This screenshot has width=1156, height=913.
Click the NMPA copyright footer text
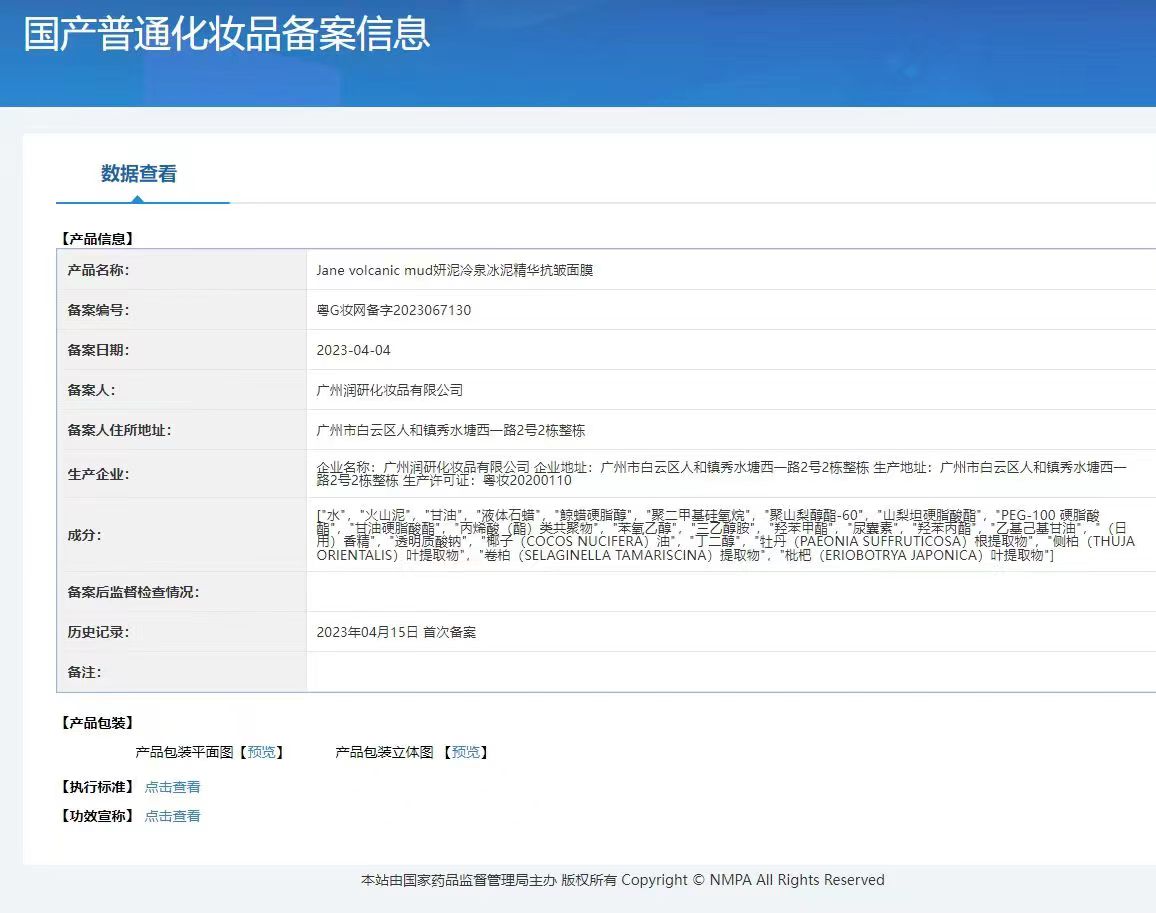(x=622, y=880)
